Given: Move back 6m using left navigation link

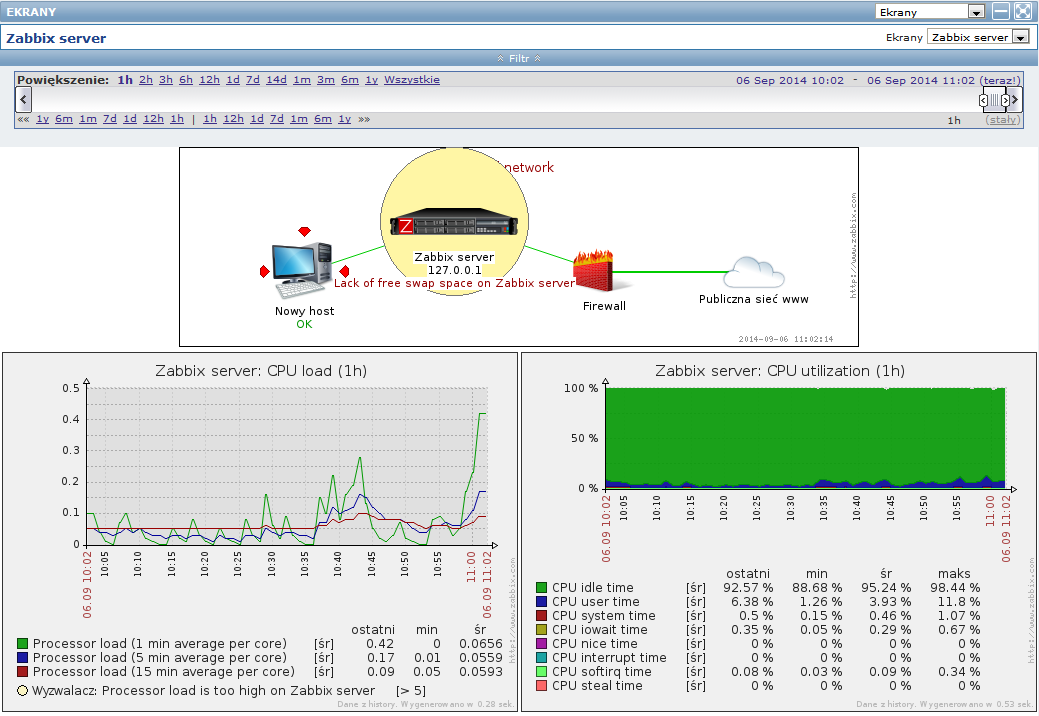Looking at the screenshot, I should pos(64,119).
